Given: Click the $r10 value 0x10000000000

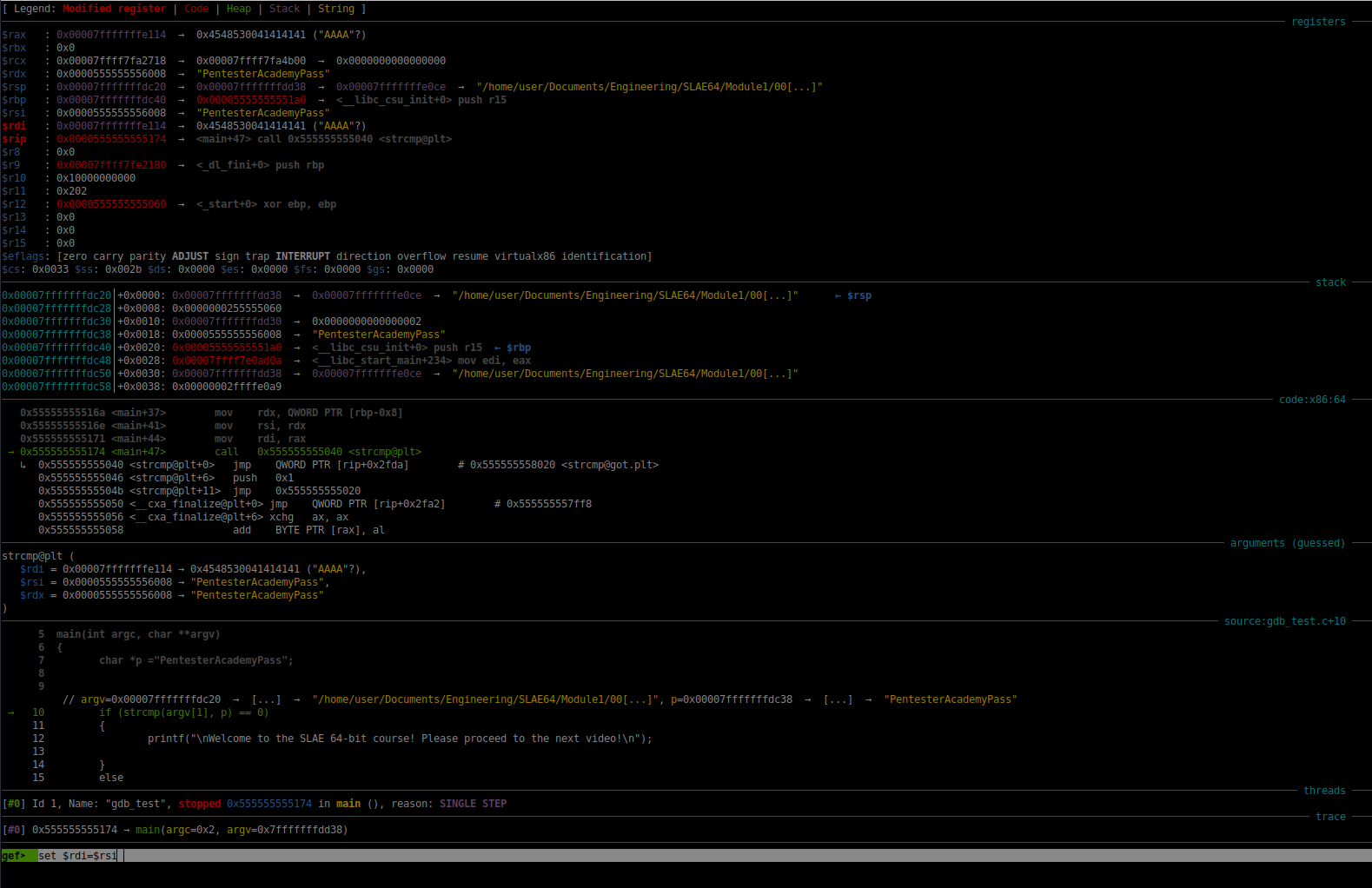Looking at the screenshot, I should click(96, 178).
